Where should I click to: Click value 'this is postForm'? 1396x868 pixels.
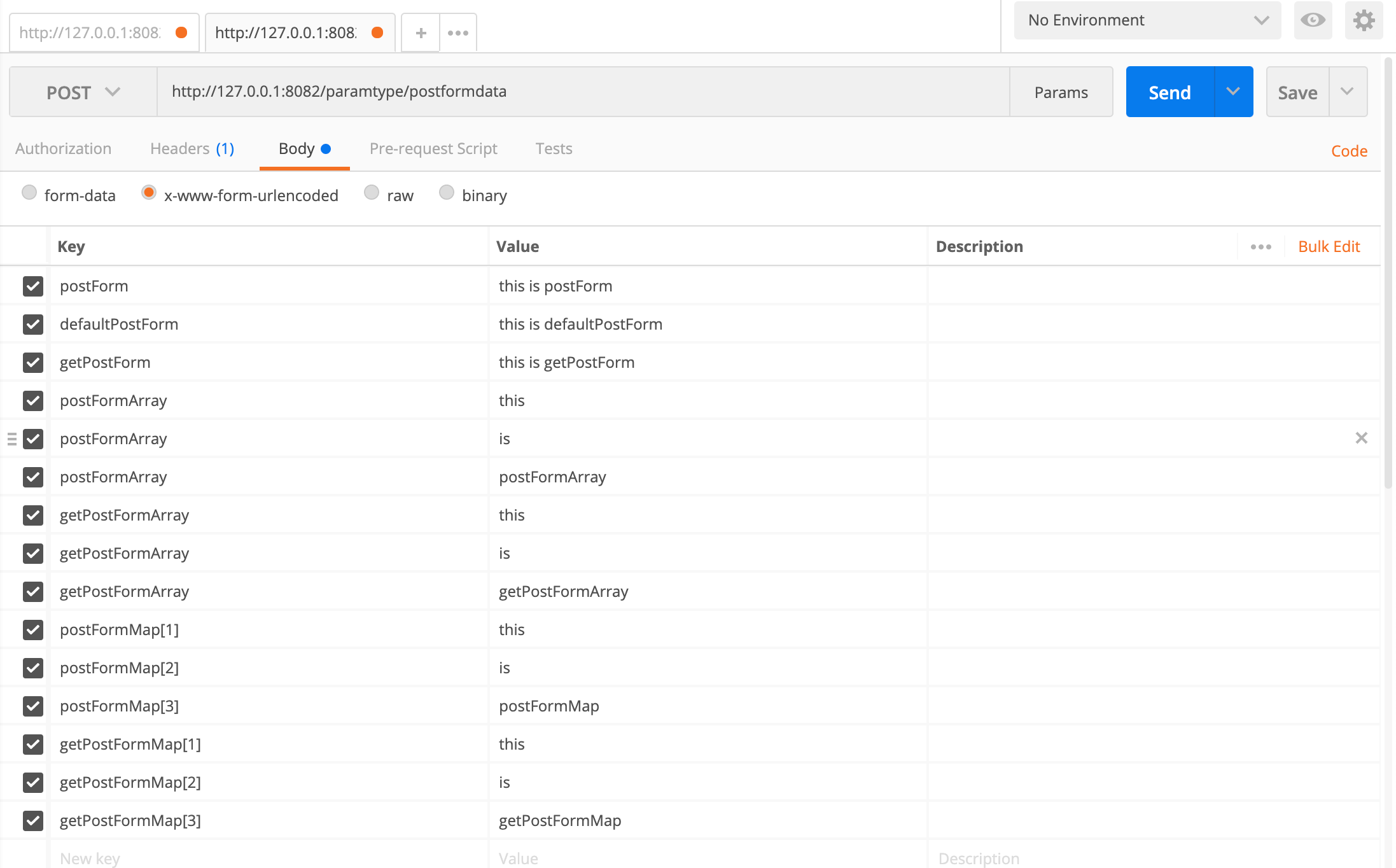click(555, 286)
